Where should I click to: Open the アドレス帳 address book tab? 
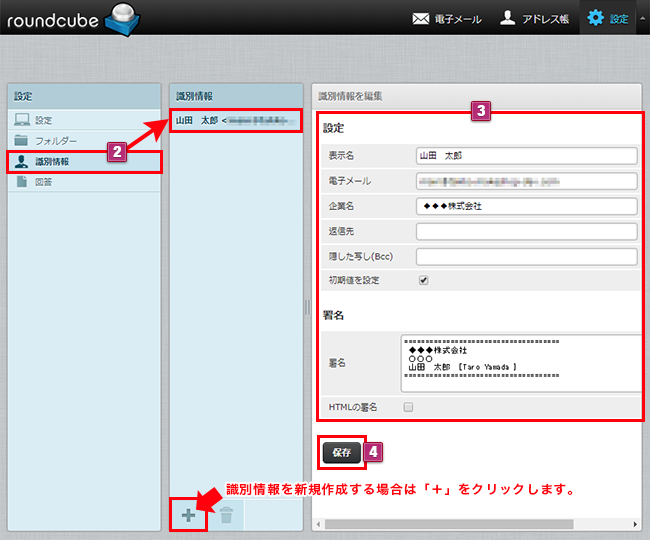[x=535, y=19]
